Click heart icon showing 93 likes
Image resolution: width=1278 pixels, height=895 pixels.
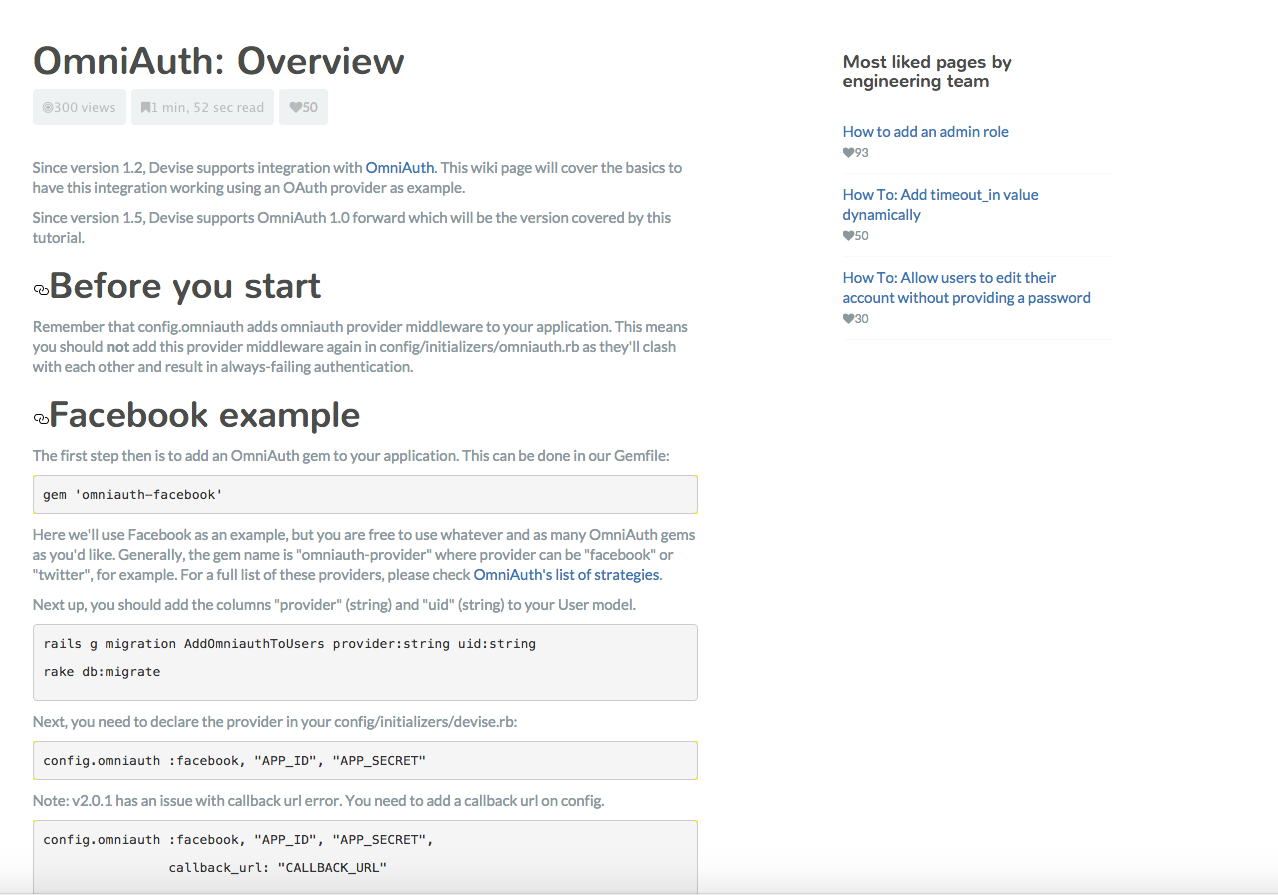[848, 153]
